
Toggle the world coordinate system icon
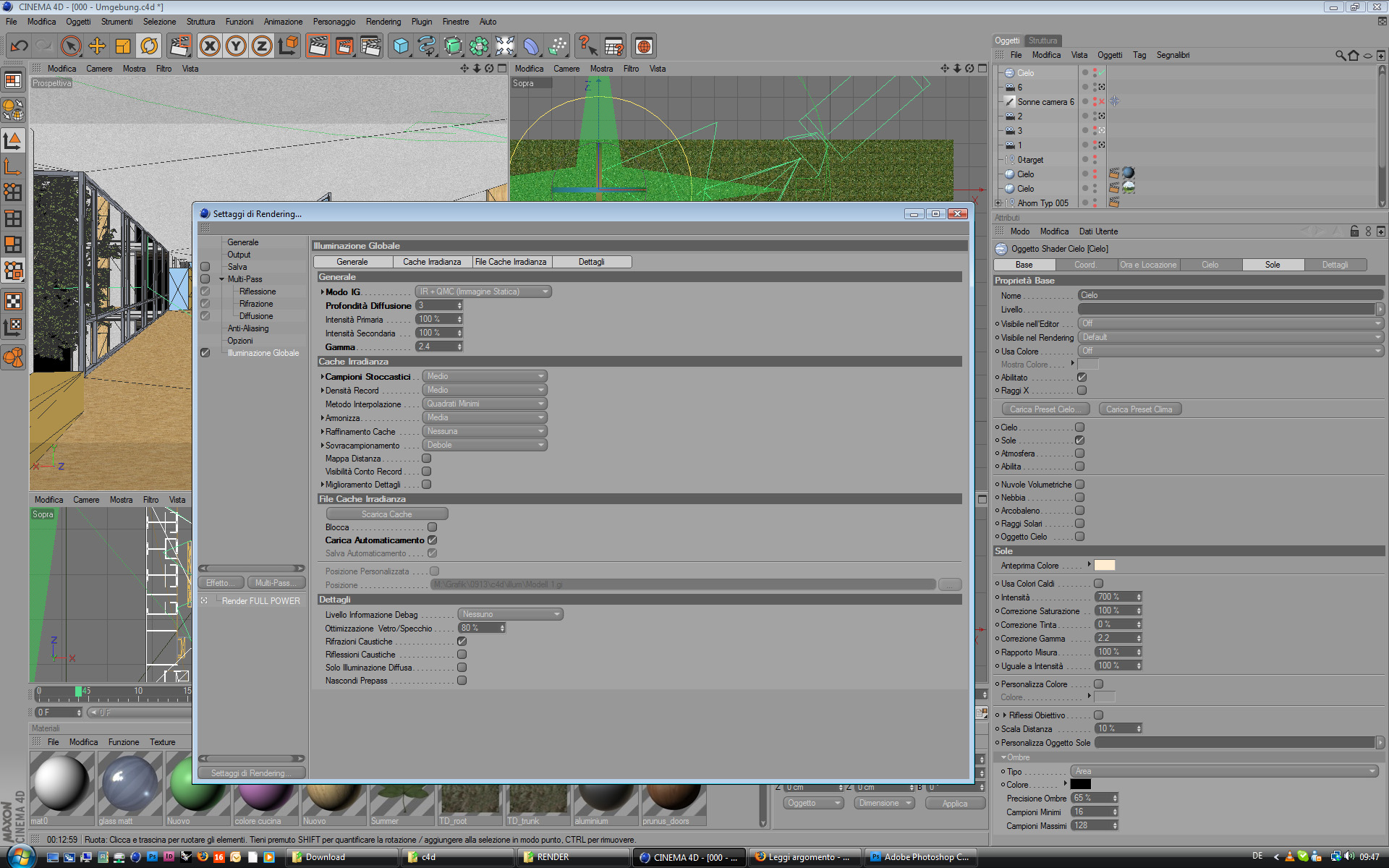click(x=288, y=46)
